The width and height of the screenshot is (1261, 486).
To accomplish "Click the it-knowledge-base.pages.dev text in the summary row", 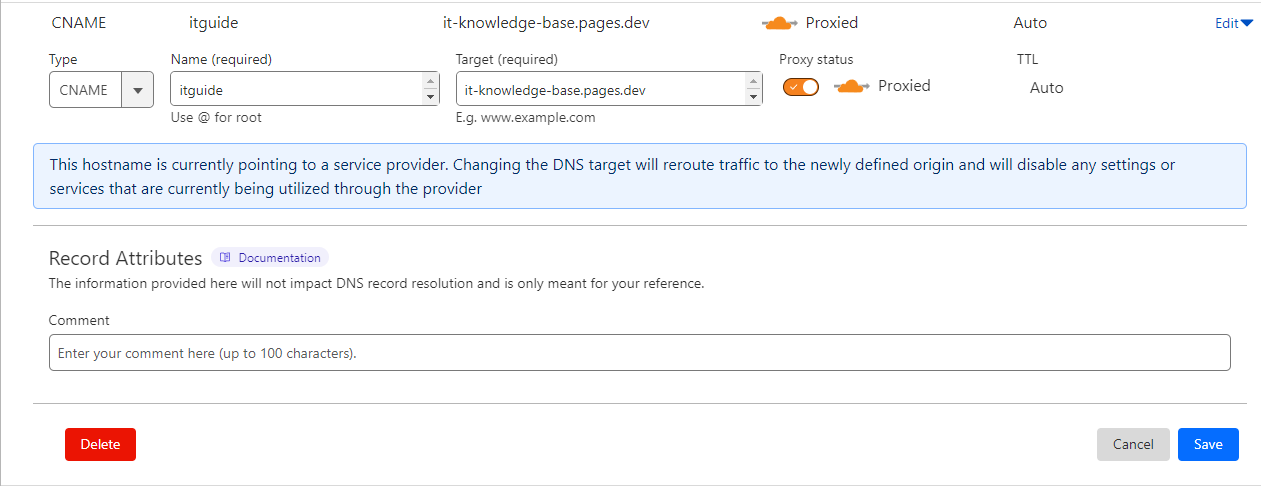I will pyautogui.click(x=546, y=23).
